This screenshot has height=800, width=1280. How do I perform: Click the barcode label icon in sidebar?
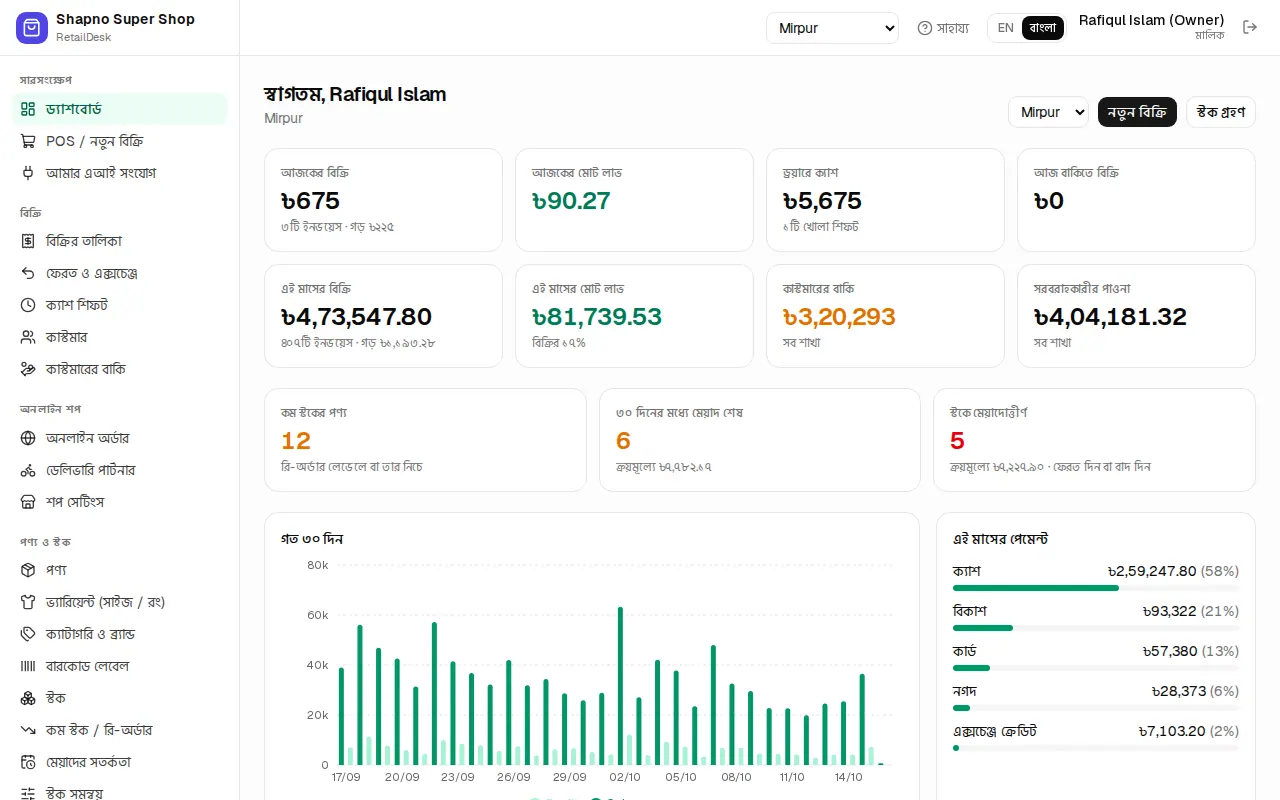(28, 666)
